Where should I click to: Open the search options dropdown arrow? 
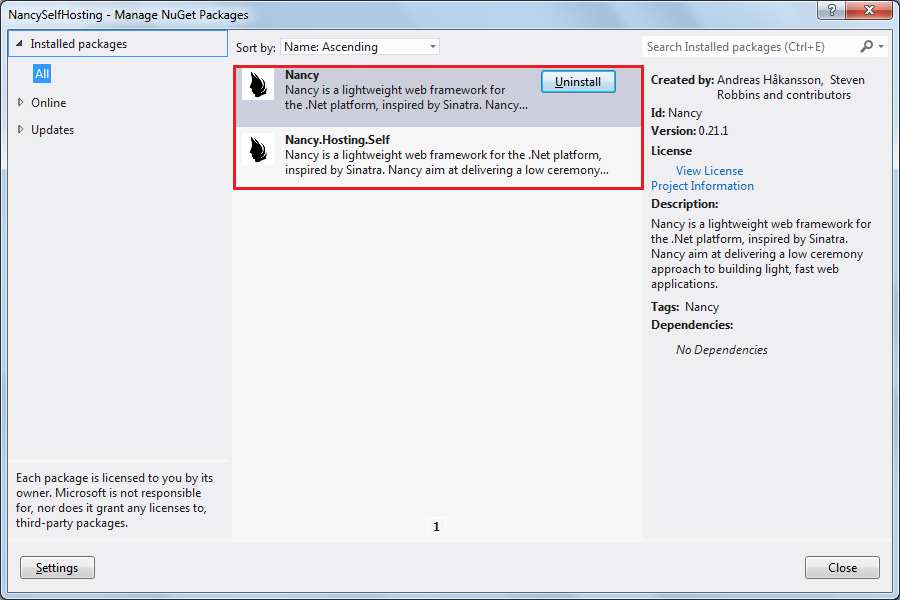point(881,47)
